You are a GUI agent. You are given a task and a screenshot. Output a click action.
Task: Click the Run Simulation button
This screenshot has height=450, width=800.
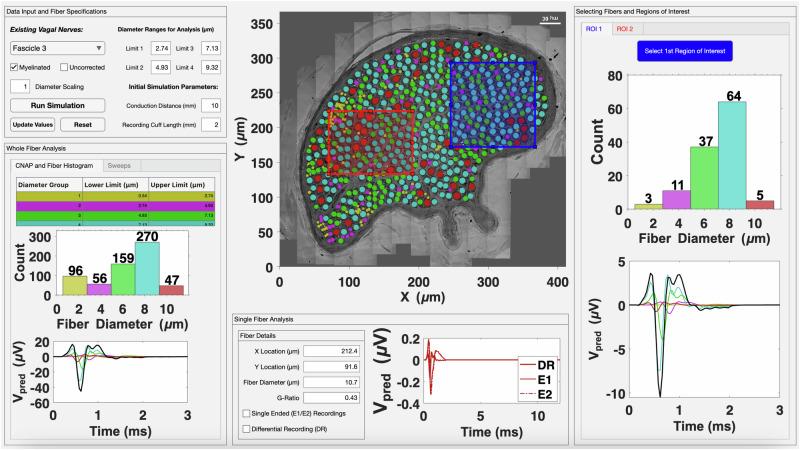point(58,105)
